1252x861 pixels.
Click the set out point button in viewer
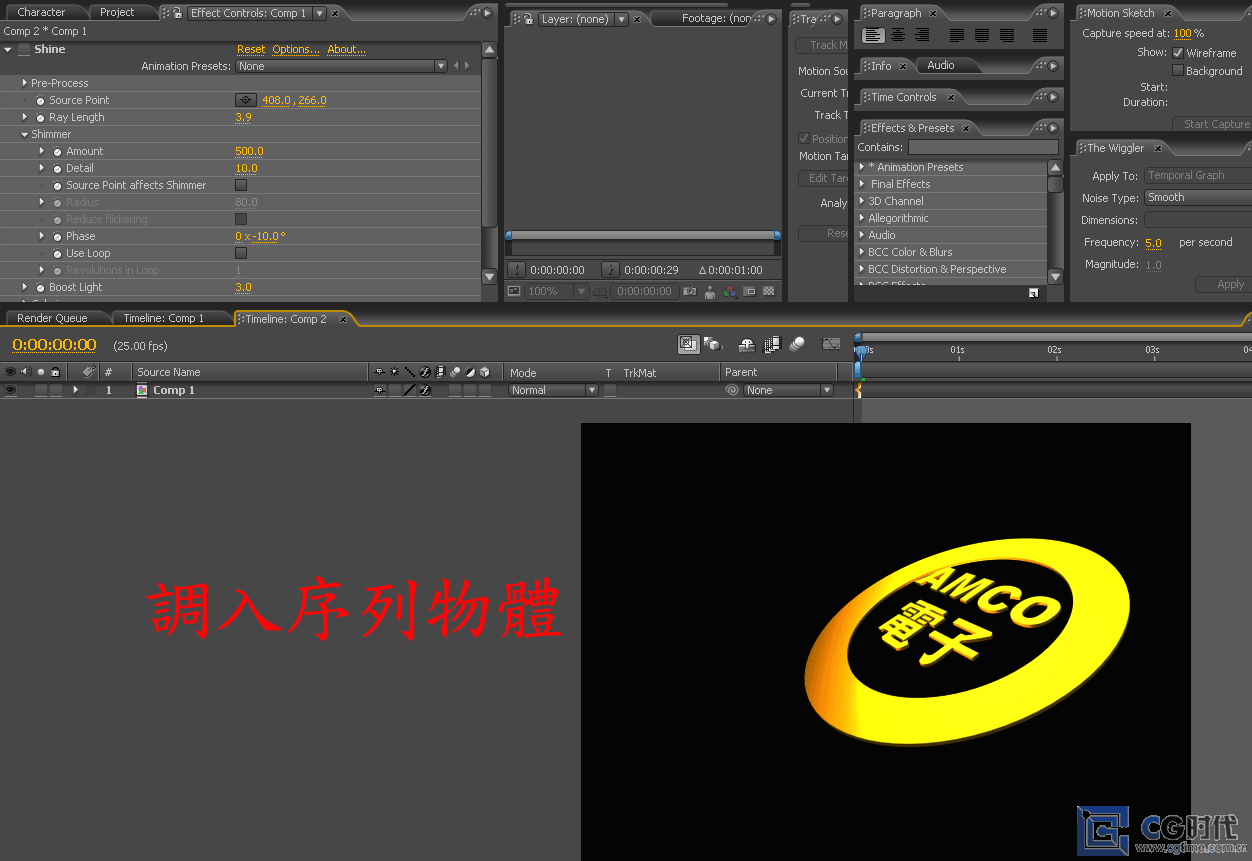[x=610, y=270]
